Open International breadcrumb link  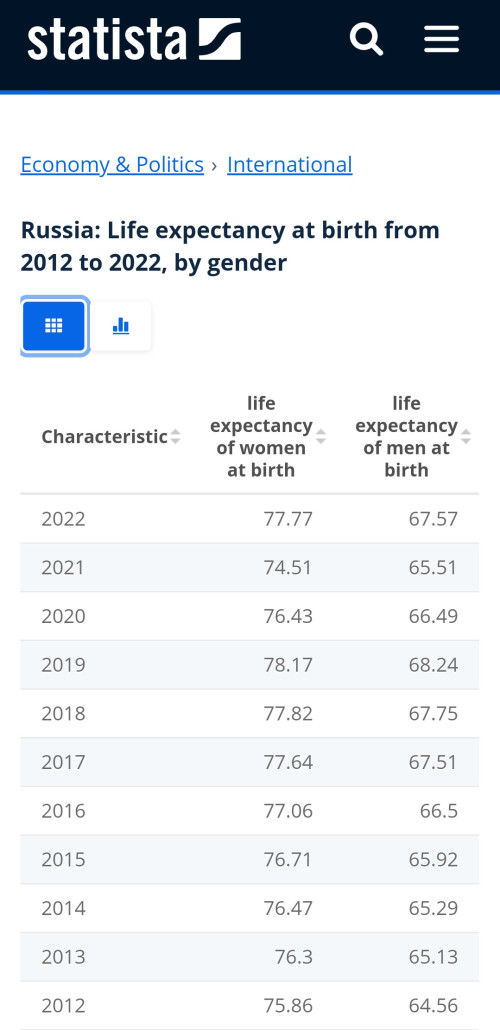pos(290,164)
